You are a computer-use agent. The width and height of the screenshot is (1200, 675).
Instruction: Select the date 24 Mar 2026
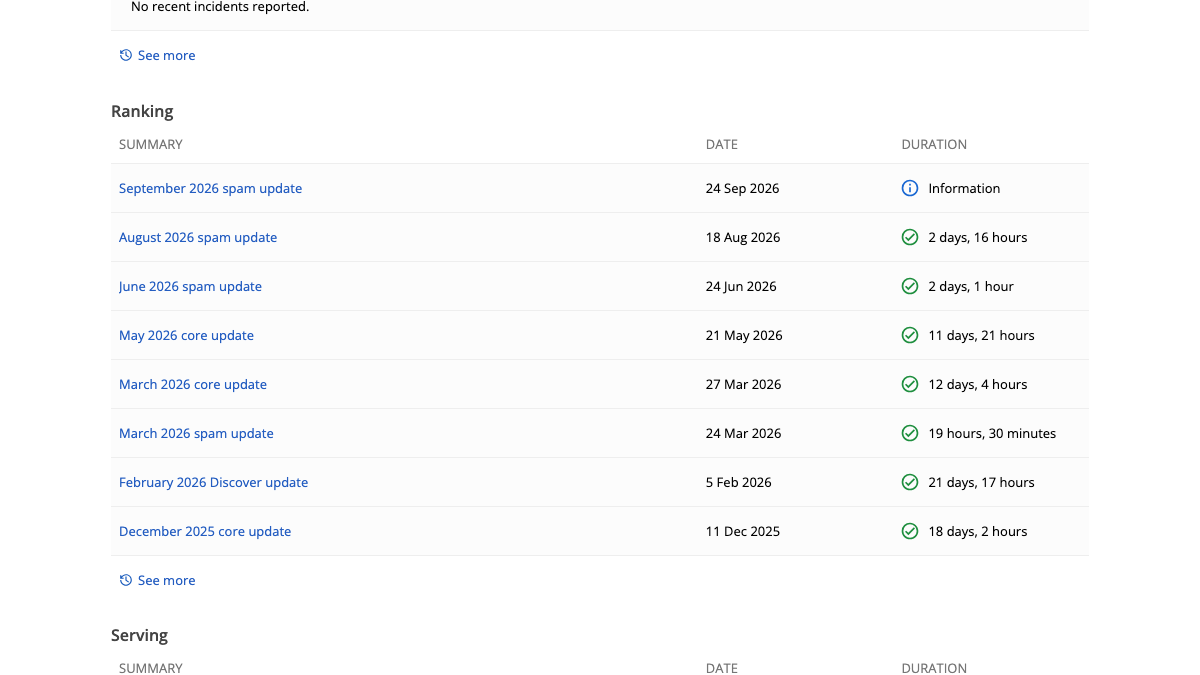[x=743, y=433]
